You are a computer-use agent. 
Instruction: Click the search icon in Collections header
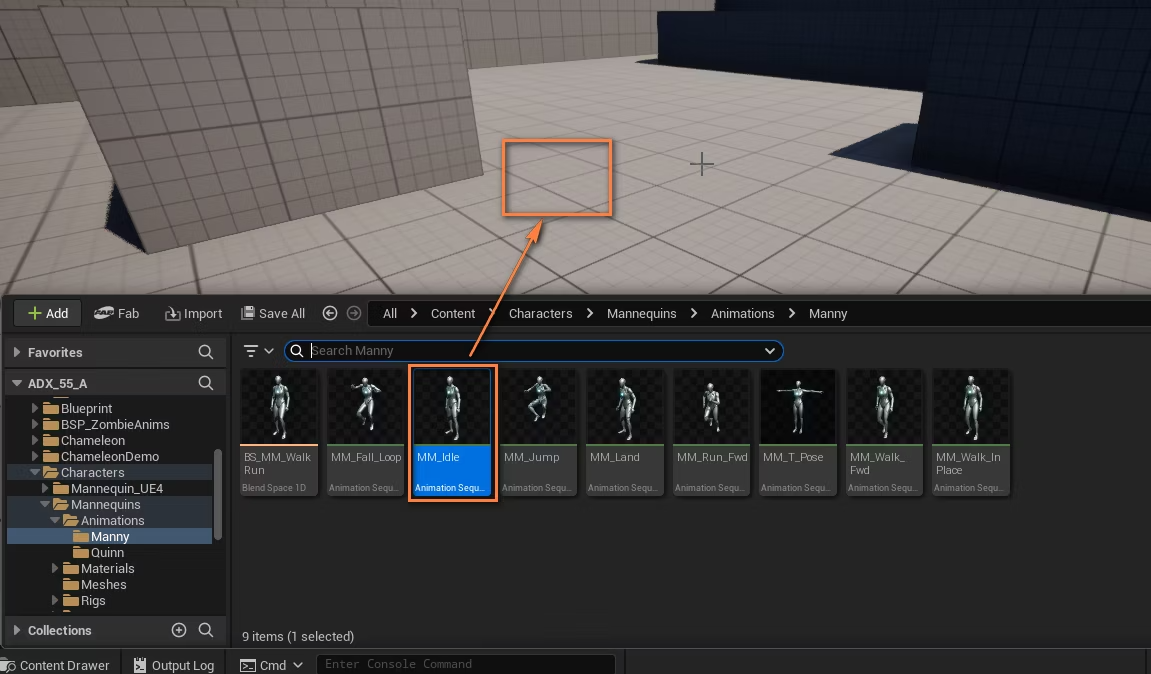click(x=206, y=630)
